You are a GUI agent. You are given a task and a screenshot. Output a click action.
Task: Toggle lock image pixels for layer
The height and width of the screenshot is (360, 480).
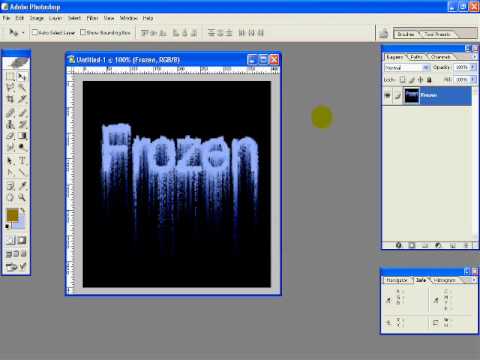[412, 80]
